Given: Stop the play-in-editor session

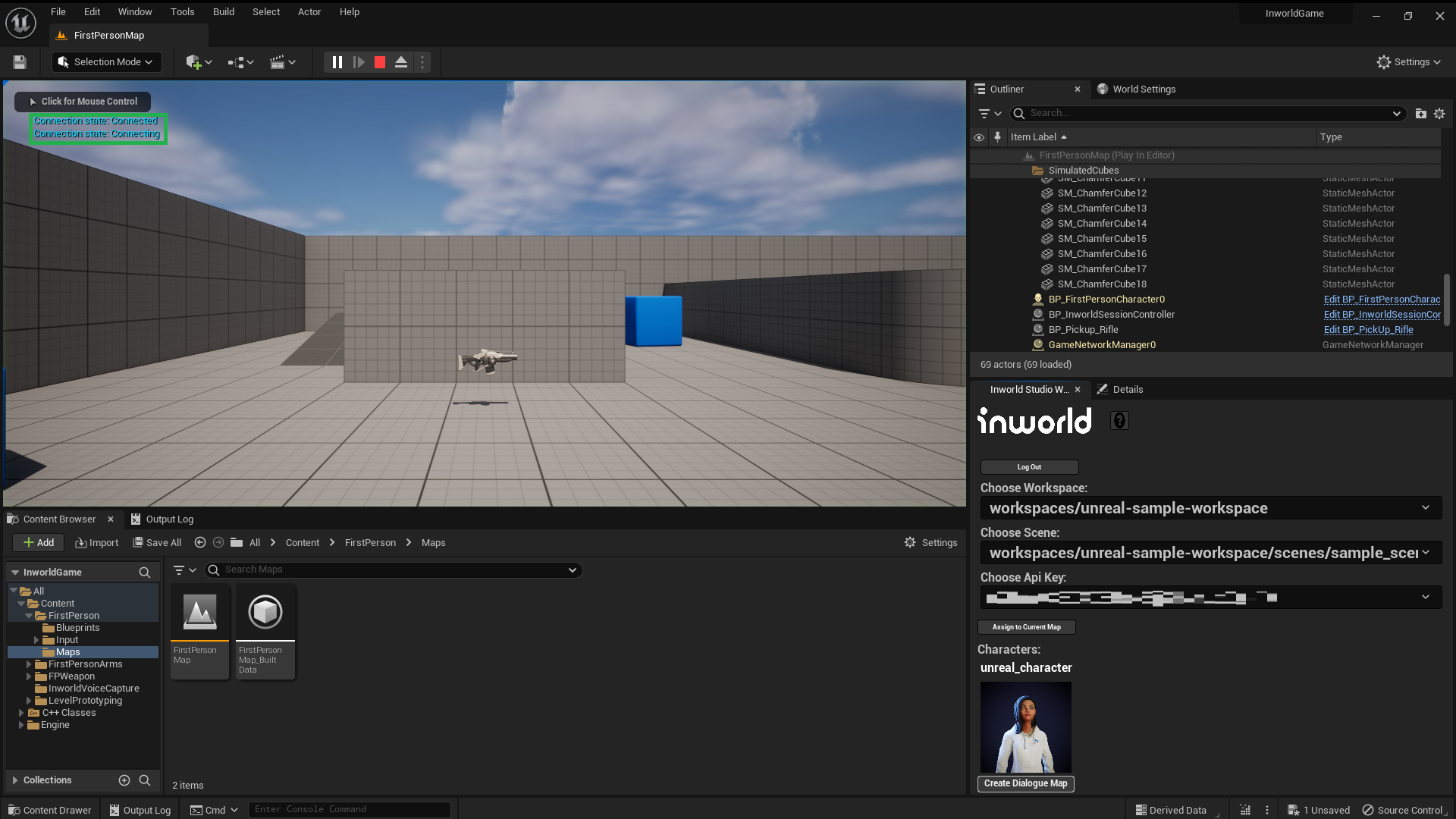Looking at the screenshot, I should 380,62.
